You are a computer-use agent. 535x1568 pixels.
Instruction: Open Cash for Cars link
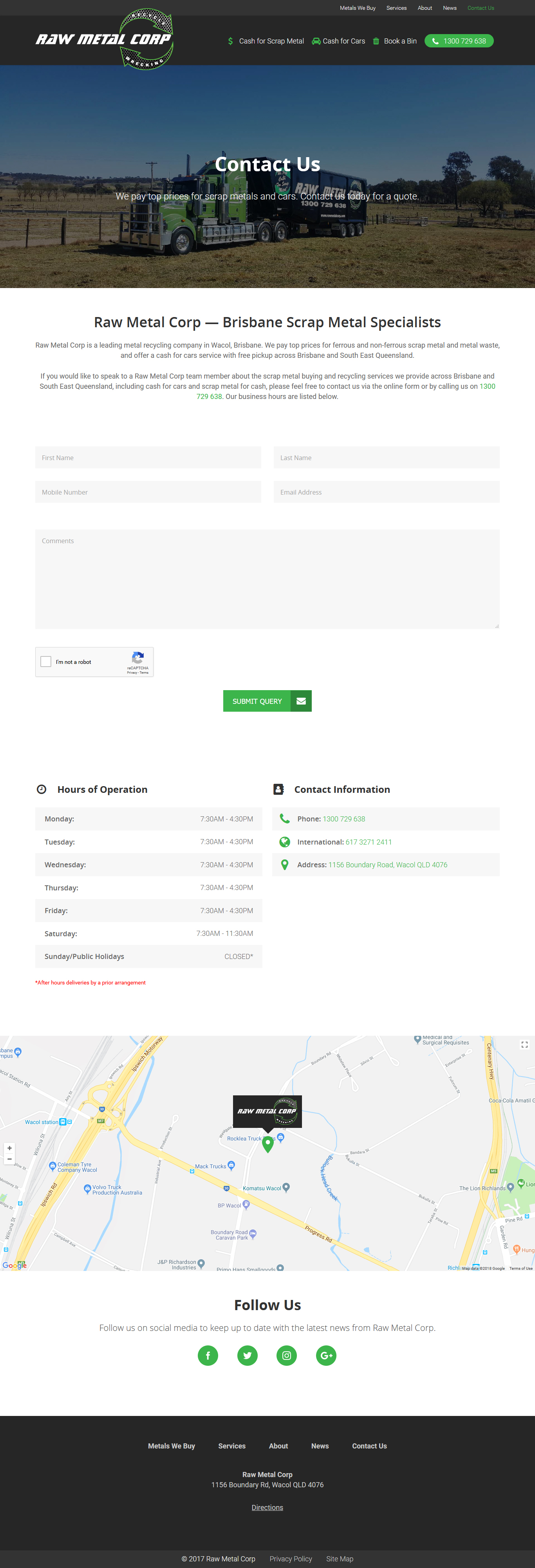coord(344,42)
